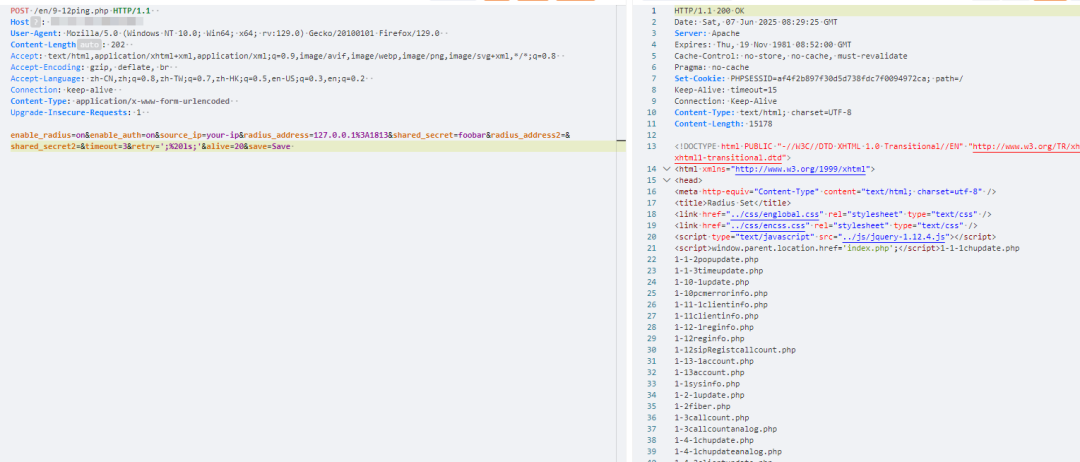Collapse the html tag on response line 14
Viewport: 1080px width, 462px height.
pyautogui.click(x=665, y=169)
